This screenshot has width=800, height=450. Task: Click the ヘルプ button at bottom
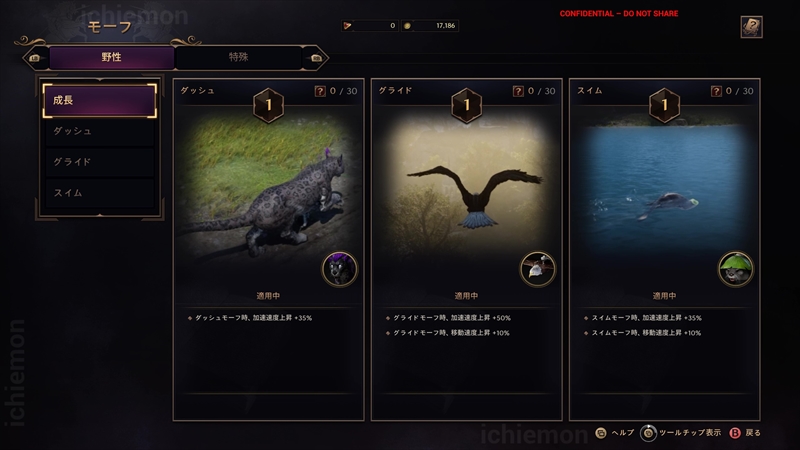pyautogui.click(x=615, y=433)
